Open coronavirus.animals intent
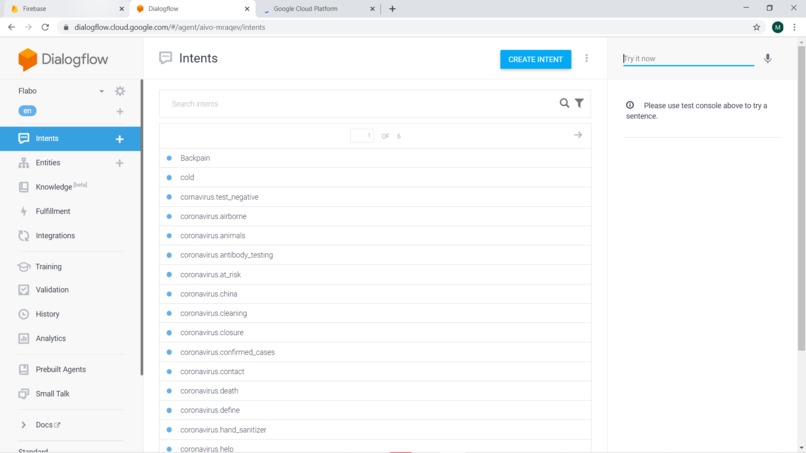 coord(375,235)
